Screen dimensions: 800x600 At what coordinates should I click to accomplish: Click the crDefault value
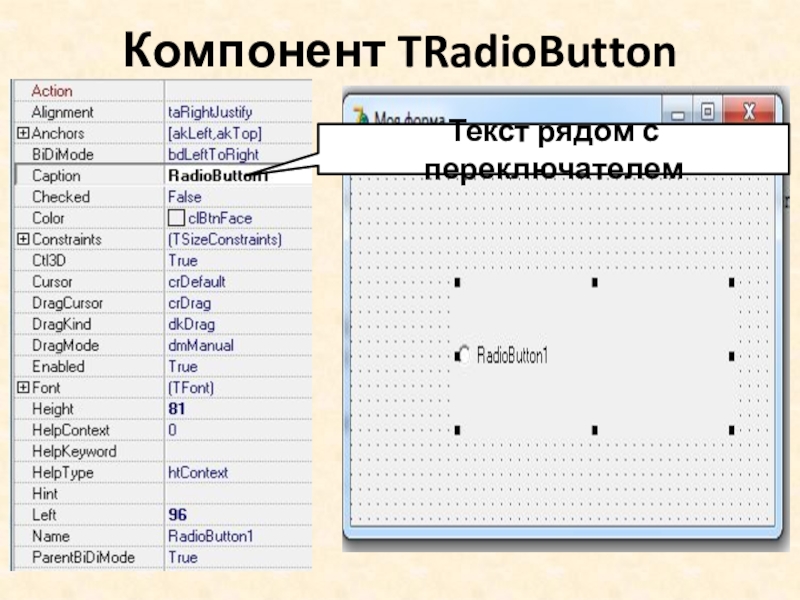click(197, 282)
